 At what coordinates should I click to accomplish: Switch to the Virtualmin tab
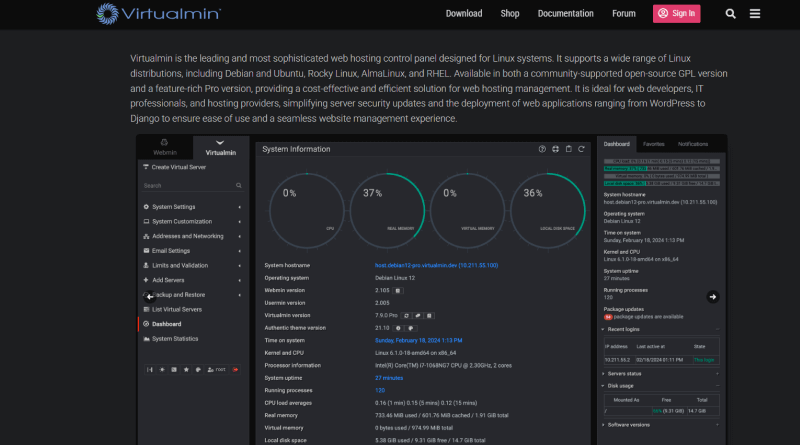tap(220, 147)
